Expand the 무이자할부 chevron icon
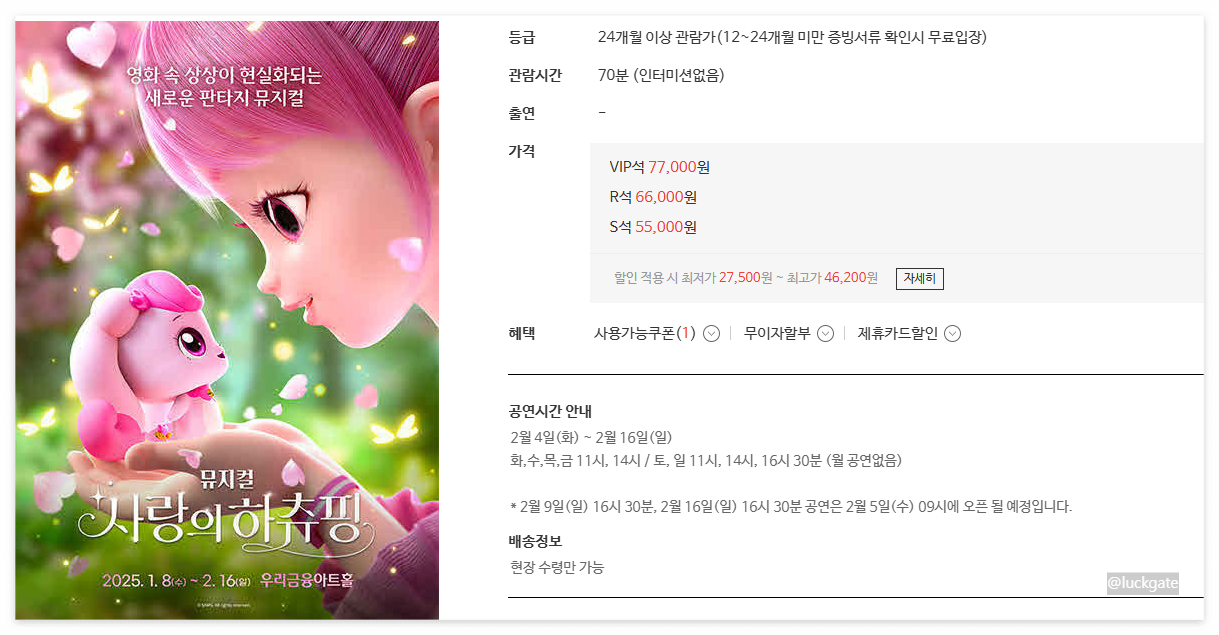The height and width of the screenshot is (635, 1219). click(x=825, y=334)
